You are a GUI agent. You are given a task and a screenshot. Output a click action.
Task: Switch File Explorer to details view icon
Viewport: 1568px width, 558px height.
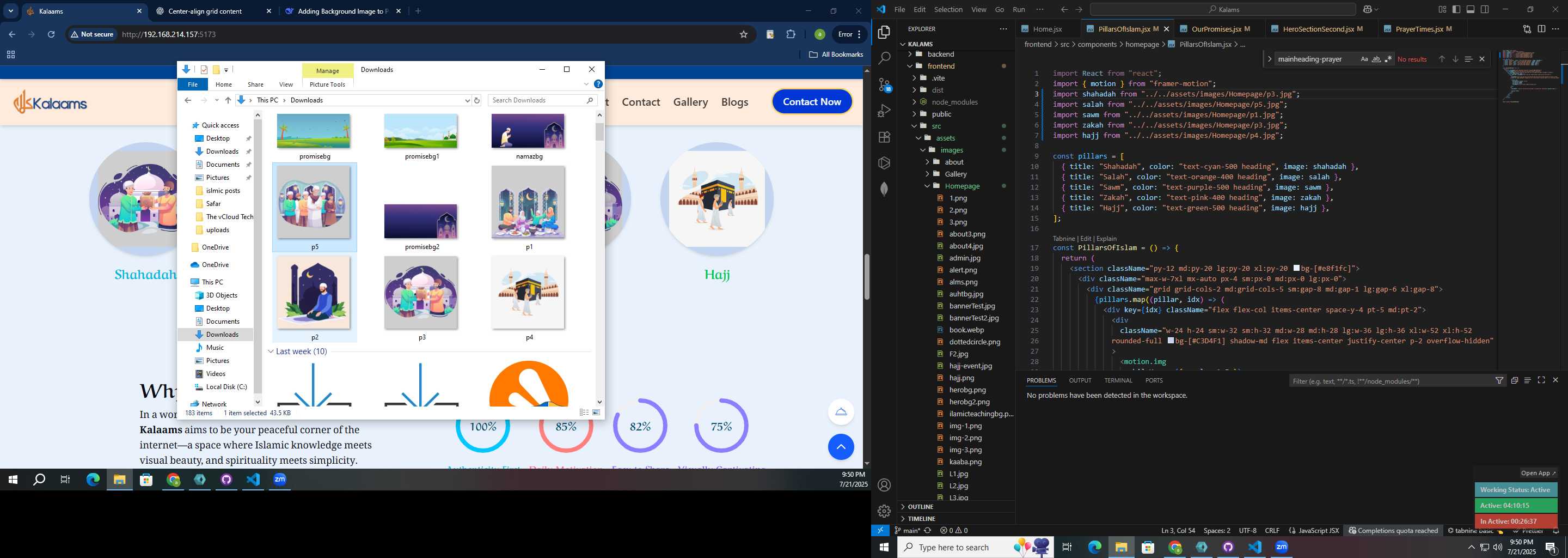click(x=584, y=413)
